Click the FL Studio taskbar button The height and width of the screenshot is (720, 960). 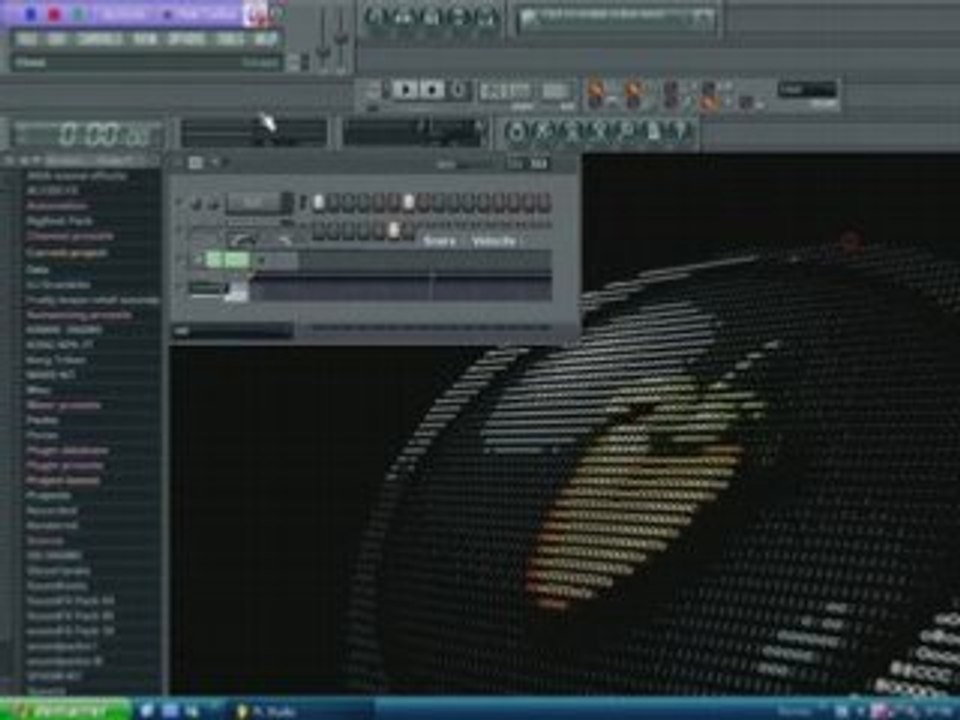(303, 711)
